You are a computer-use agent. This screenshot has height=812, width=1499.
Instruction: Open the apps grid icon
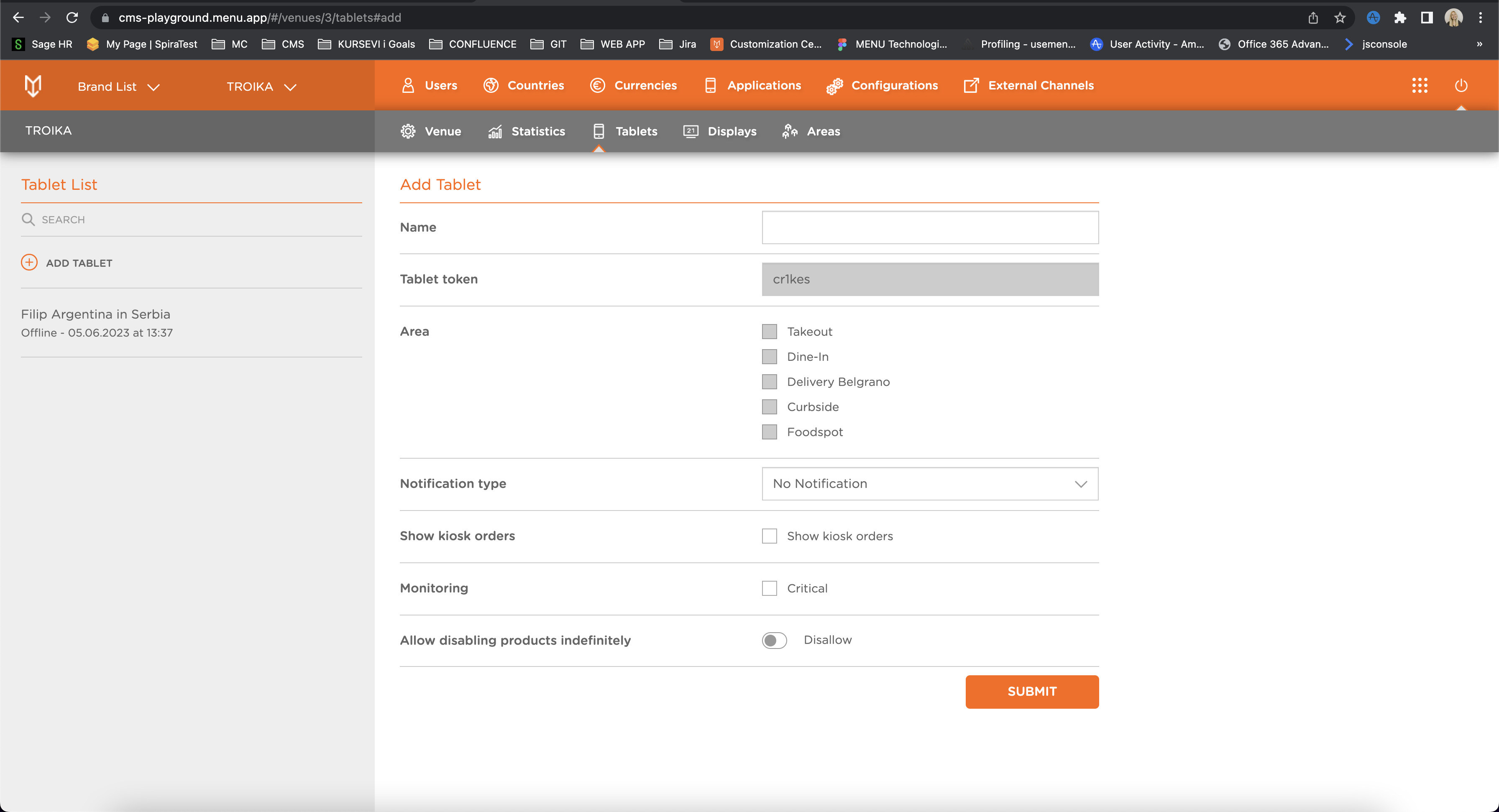(1420, 85)
